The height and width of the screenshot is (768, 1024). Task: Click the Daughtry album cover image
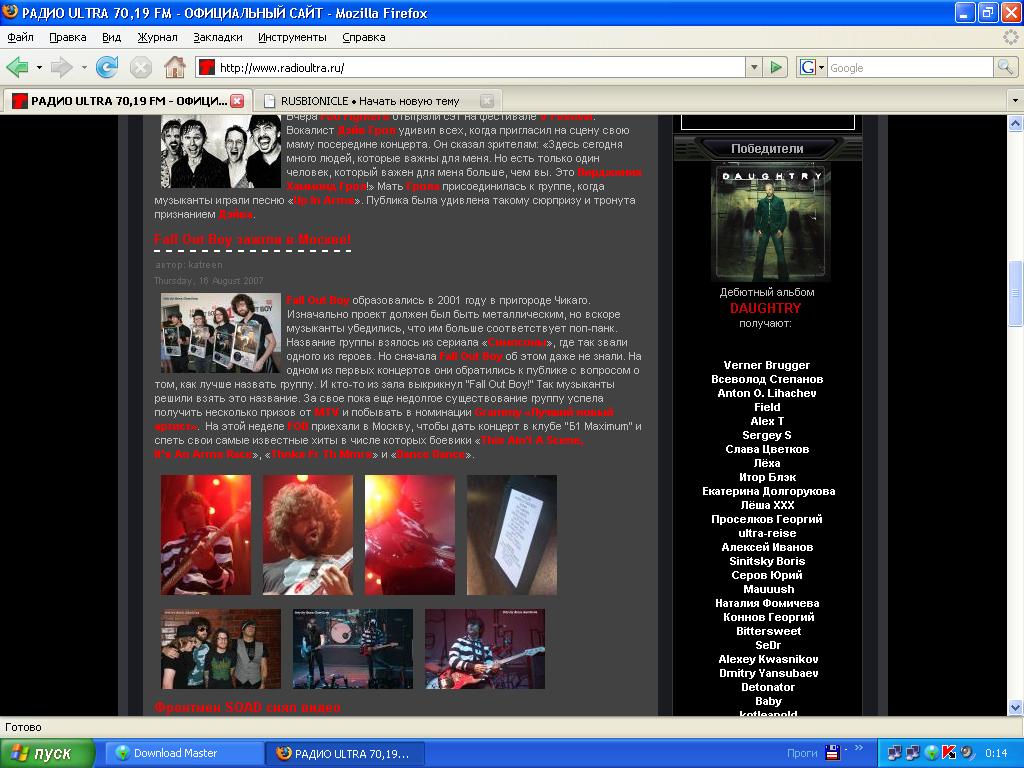click(770, 223)
